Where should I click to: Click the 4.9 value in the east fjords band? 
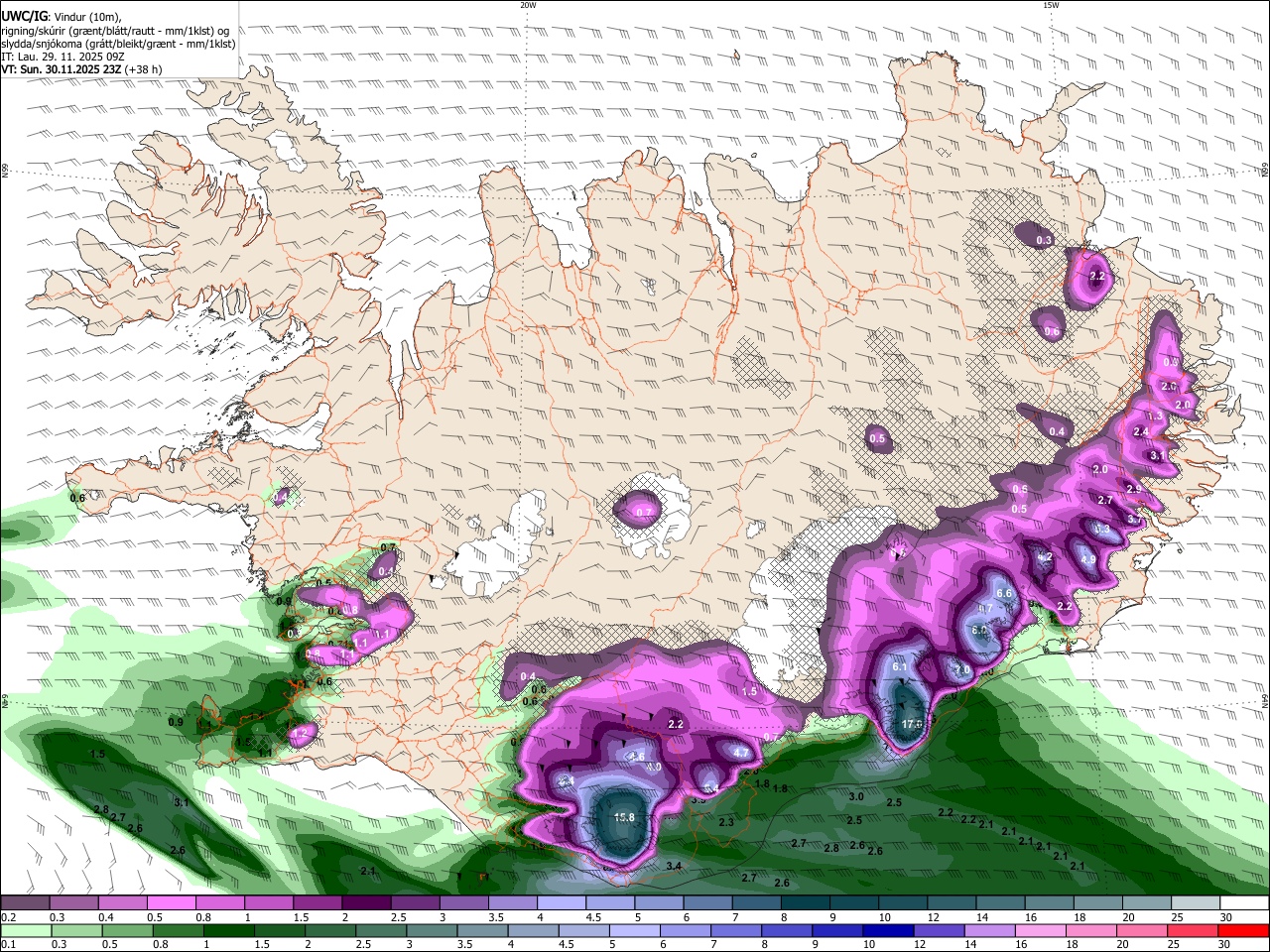(x=1088, y=560)
